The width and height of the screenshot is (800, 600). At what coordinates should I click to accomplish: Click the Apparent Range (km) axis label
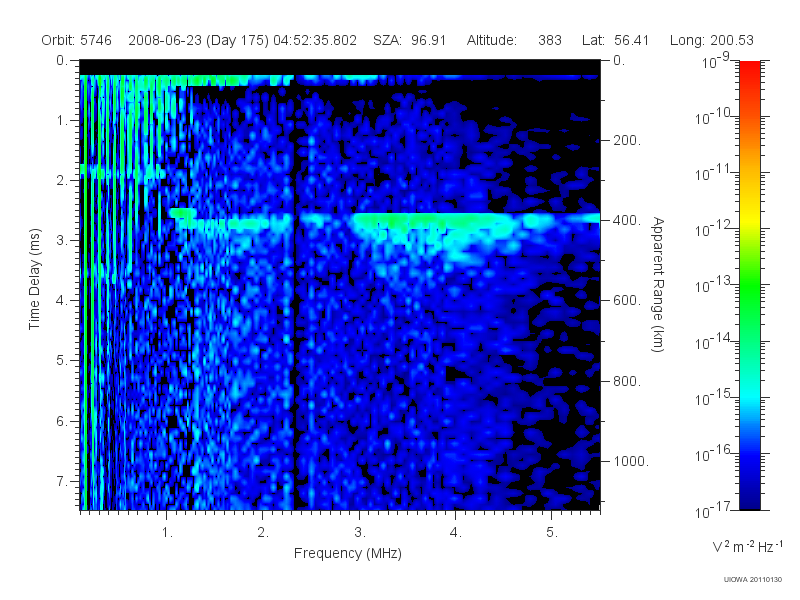pyautogui.click(x=658, y=284)
